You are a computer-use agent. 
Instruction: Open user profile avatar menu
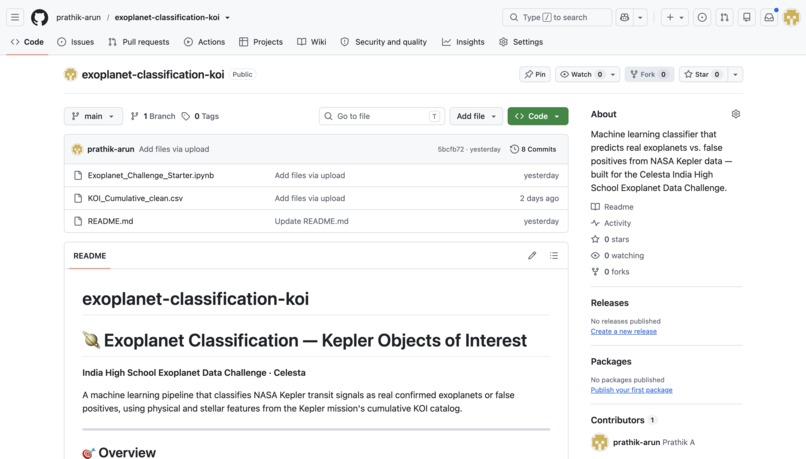792,17
